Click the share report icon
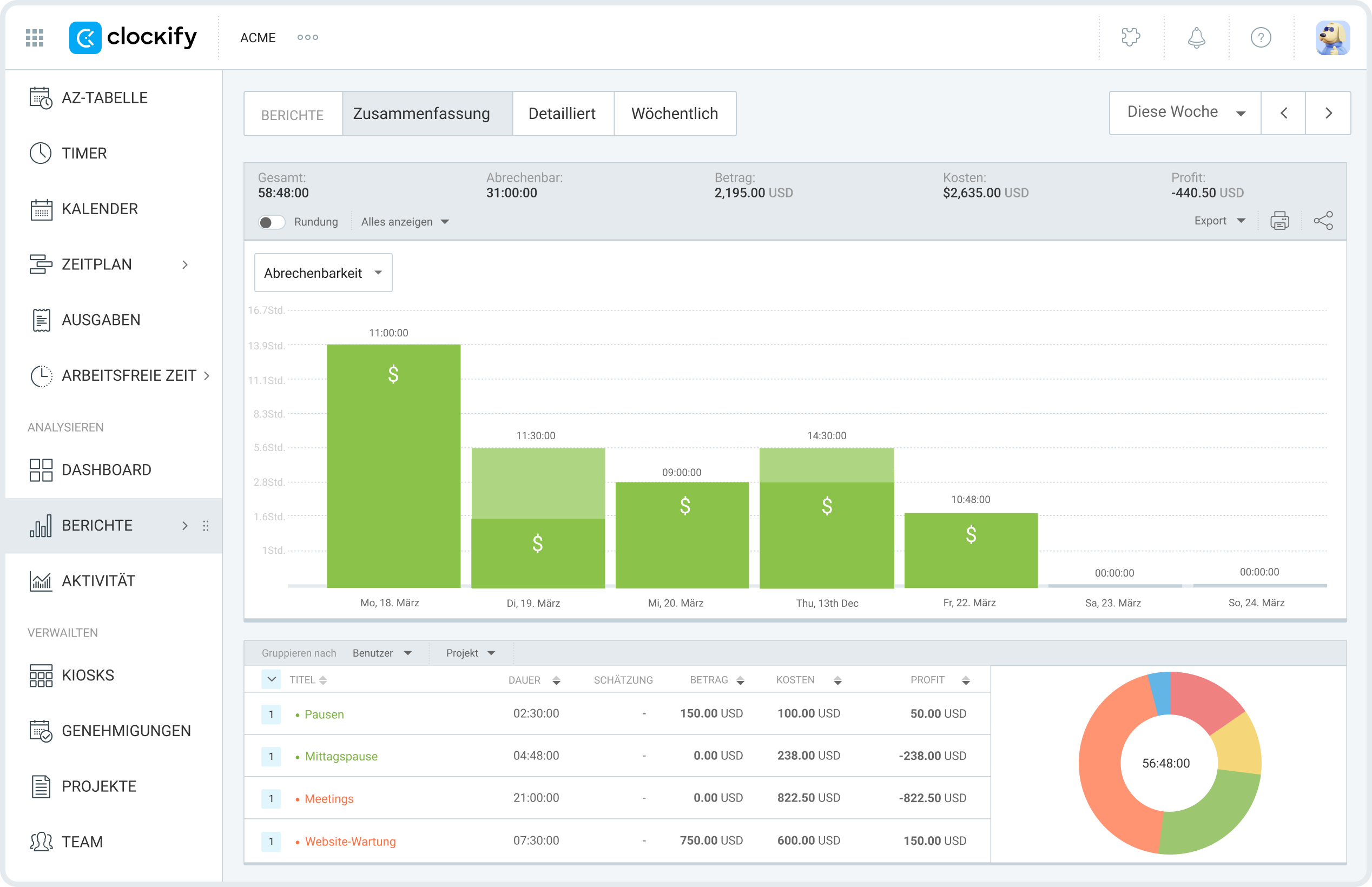Screen dimensions: 1372x887 click(x=1323, y=221)
